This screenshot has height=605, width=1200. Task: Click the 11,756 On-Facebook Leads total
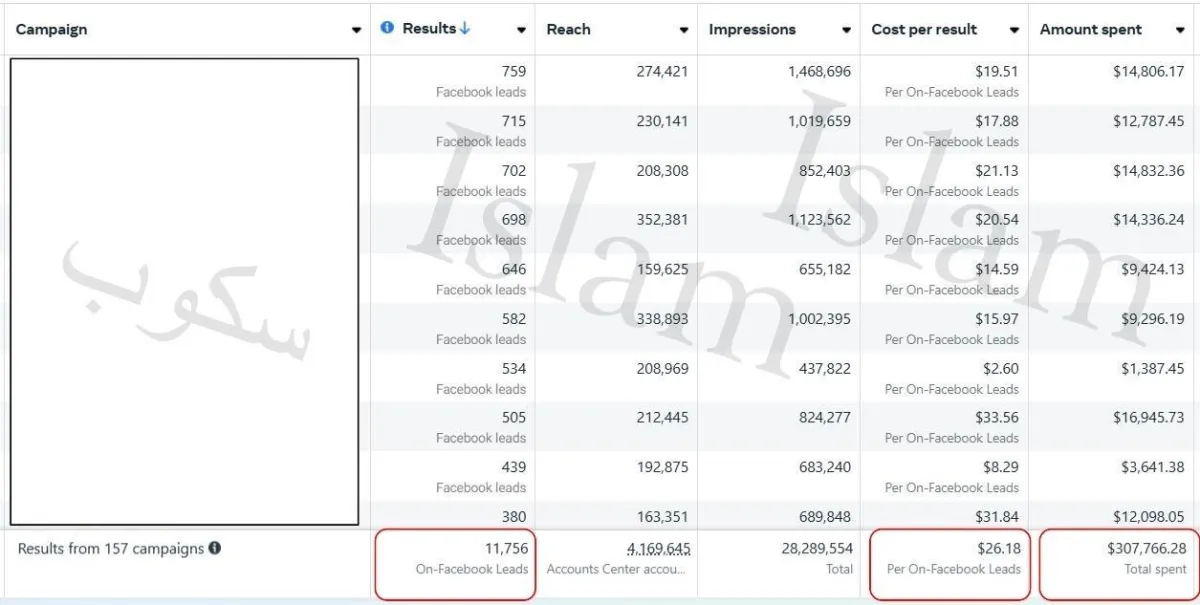tap(504, 549)
